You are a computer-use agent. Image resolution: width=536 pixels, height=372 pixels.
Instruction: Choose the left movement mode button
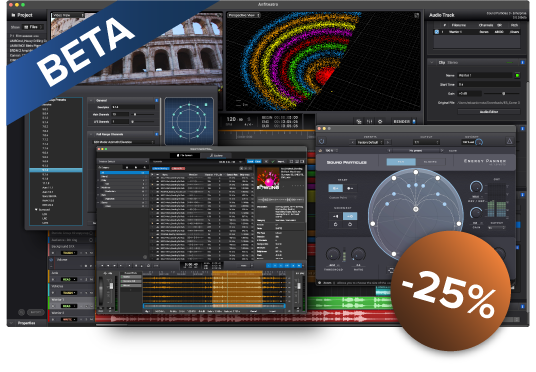[335, 216]
